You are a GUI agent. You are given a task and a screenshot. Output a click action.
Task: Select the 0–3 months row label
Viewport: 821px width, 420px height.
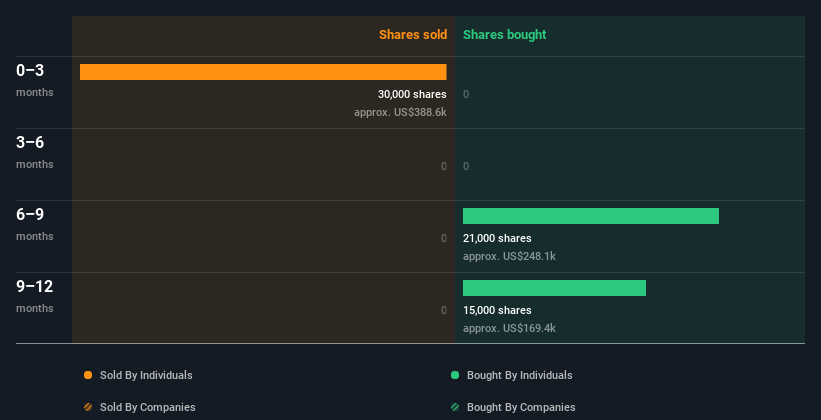tap(35, 80)
